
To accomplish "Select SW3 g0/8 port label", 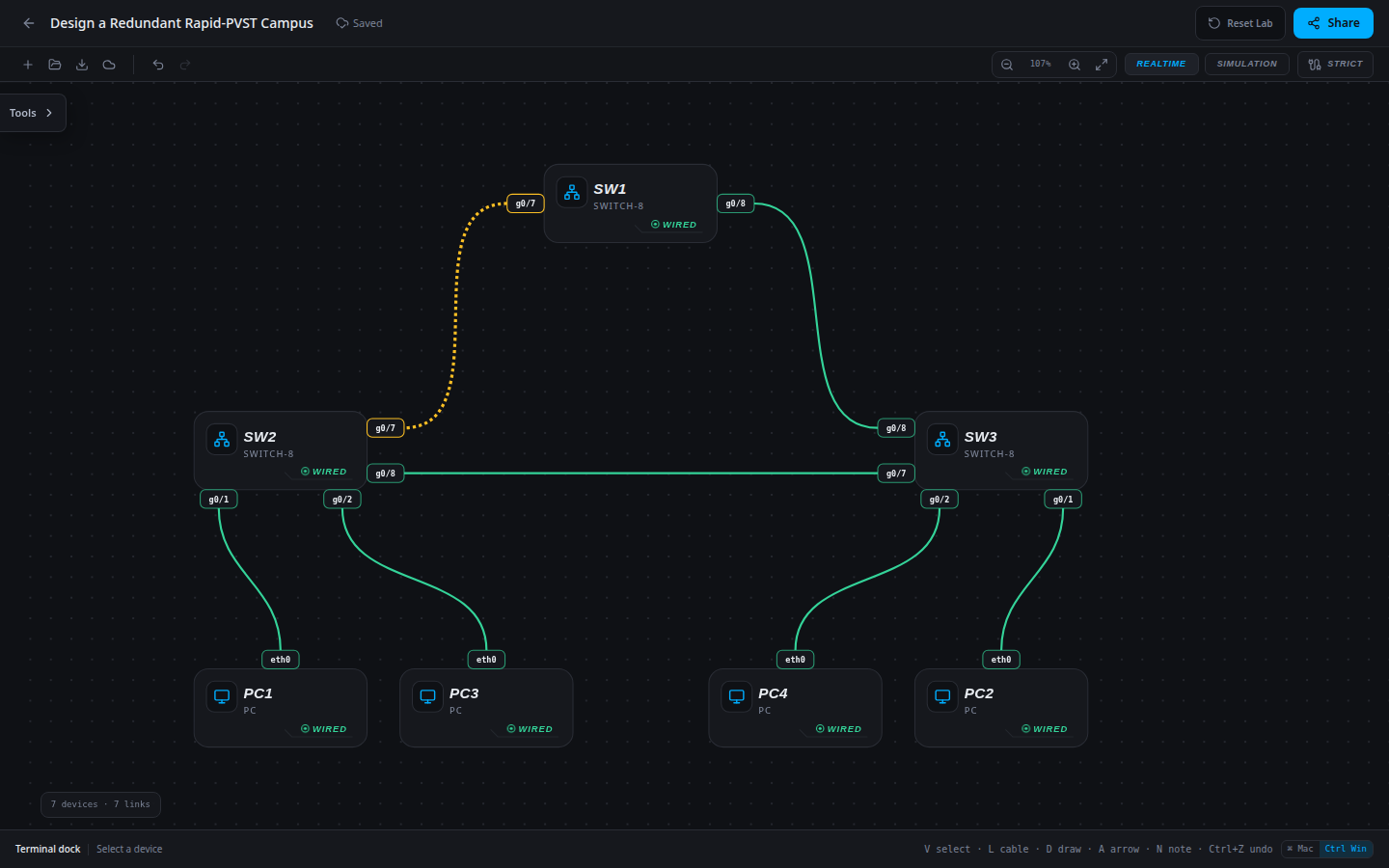I will pyautogui.click(x=896, y=428).
